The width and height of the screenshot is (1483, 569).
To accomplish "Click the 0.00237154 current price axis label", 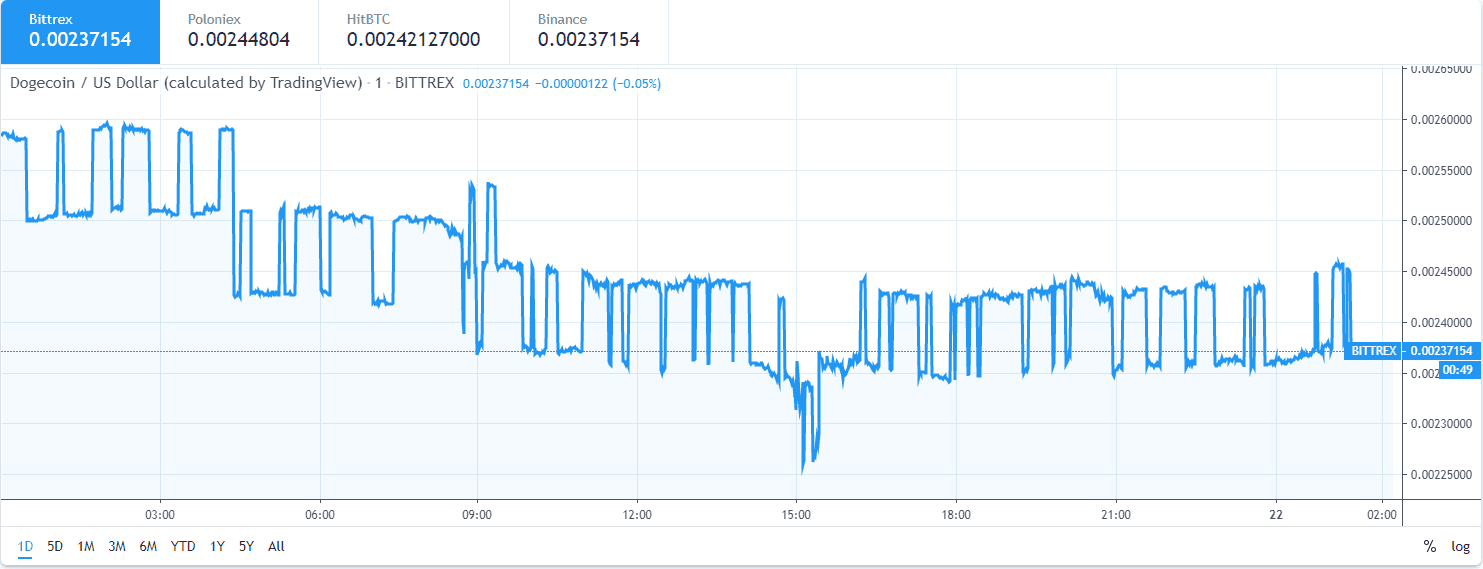I will (x=1440, y=351).
